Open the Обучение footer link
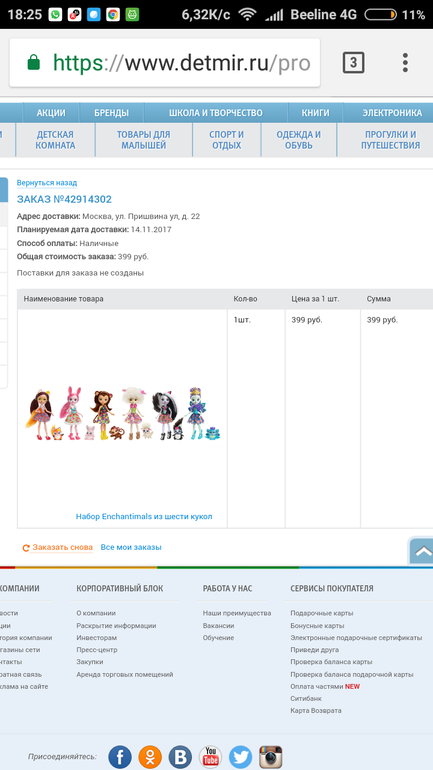The height and width of the screenshot is (770, 433). 218,638
